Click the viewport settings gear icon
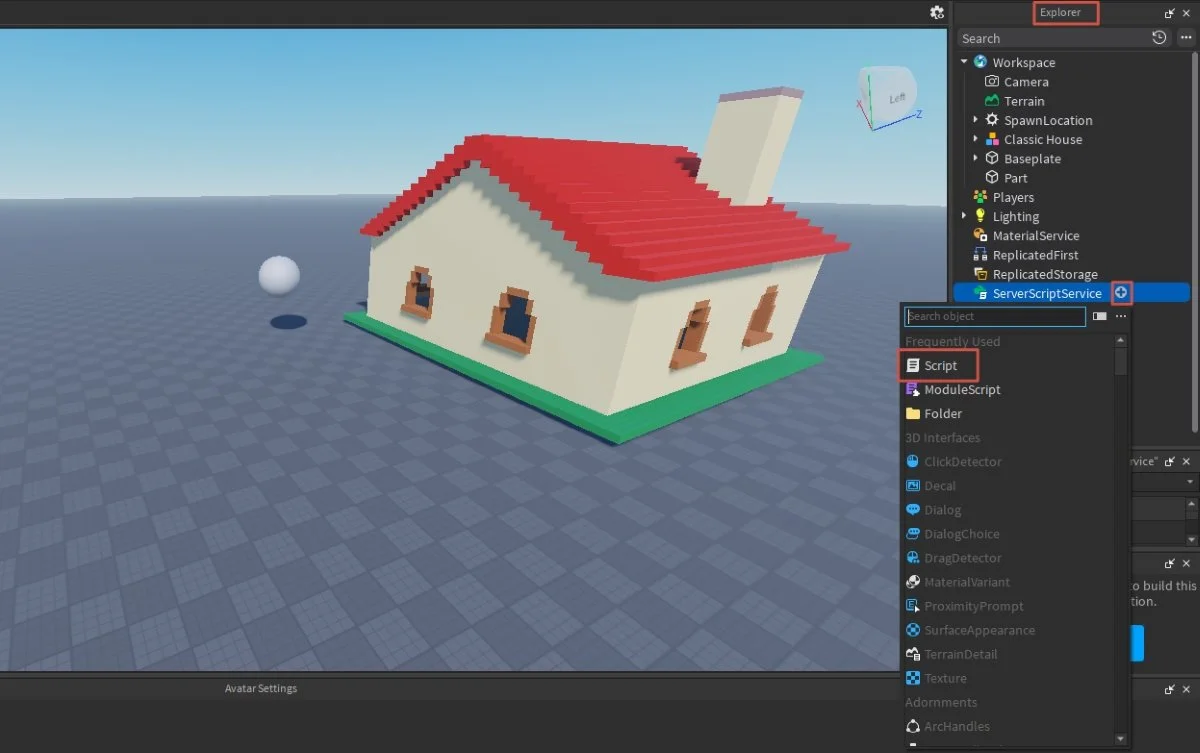Screen dimensions: 1200x753 click(x=937, y=12)
